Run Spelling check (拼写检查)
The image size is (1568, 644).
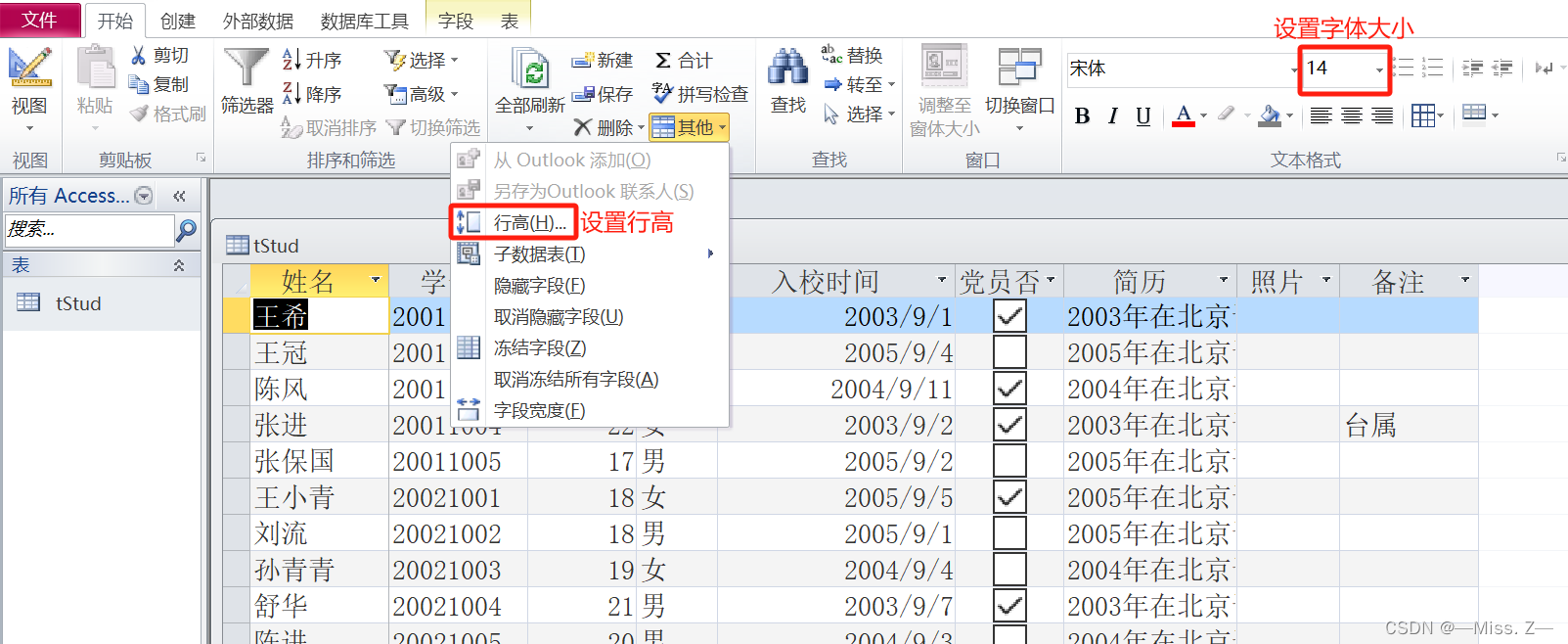(x=700, y=94)
